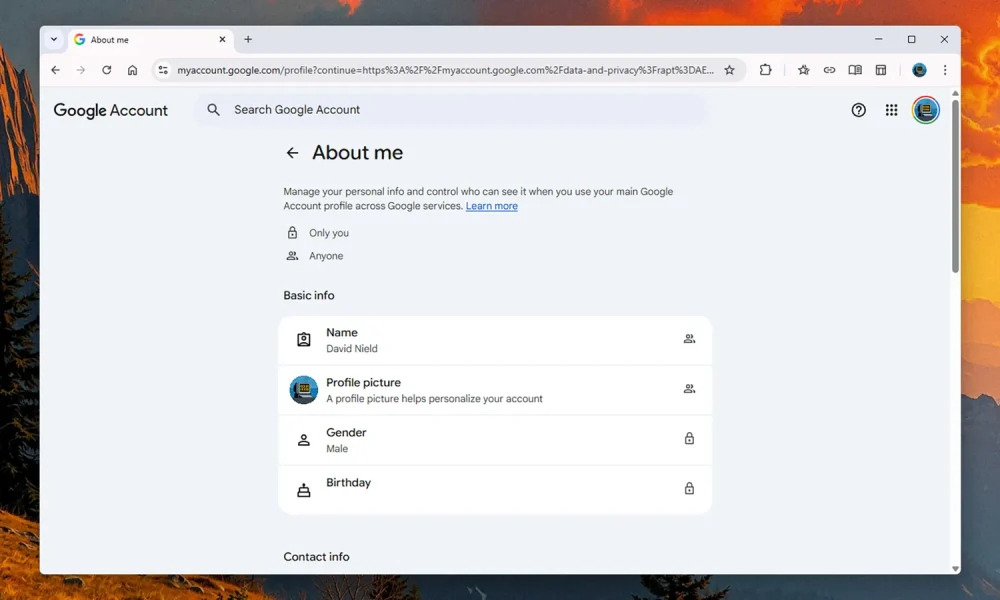Click the profile picture thumbnail image
Image resolution: width=1000 pixels, height=600 pixels.
(x=304, y=390)
